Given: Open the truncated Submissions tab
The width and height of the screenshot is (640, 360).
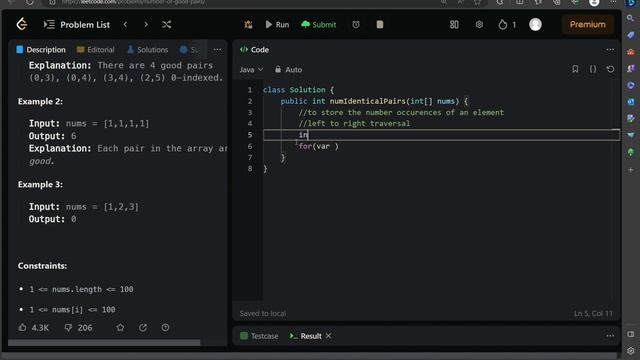Looking at the screenshot, I should pyautogui.click(x=189, y=49).
